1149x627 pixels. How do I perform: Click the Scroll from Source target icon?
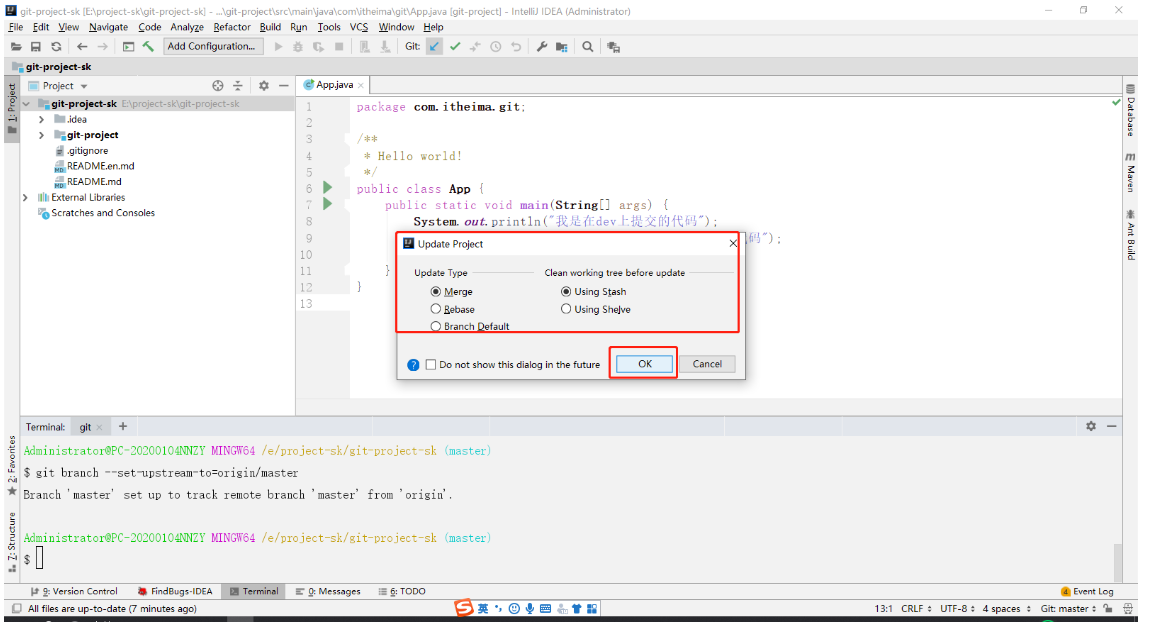point(218,86)
